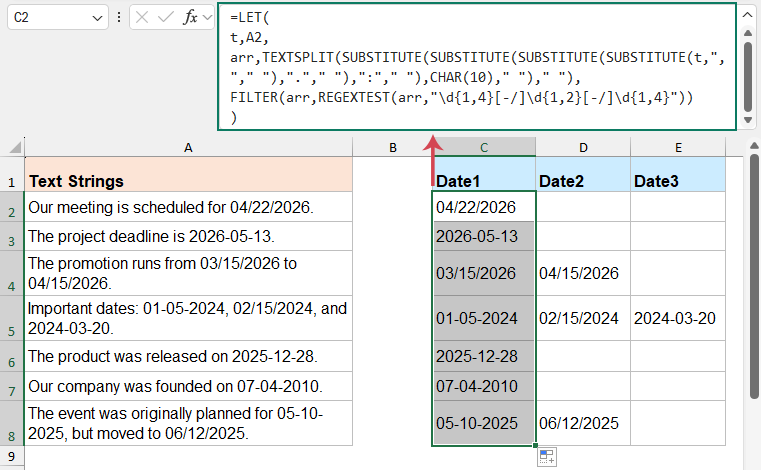Click cell C2 showing 04/22/2026
This screenshot has width=761, height=470.
click(x=484, y=207)
